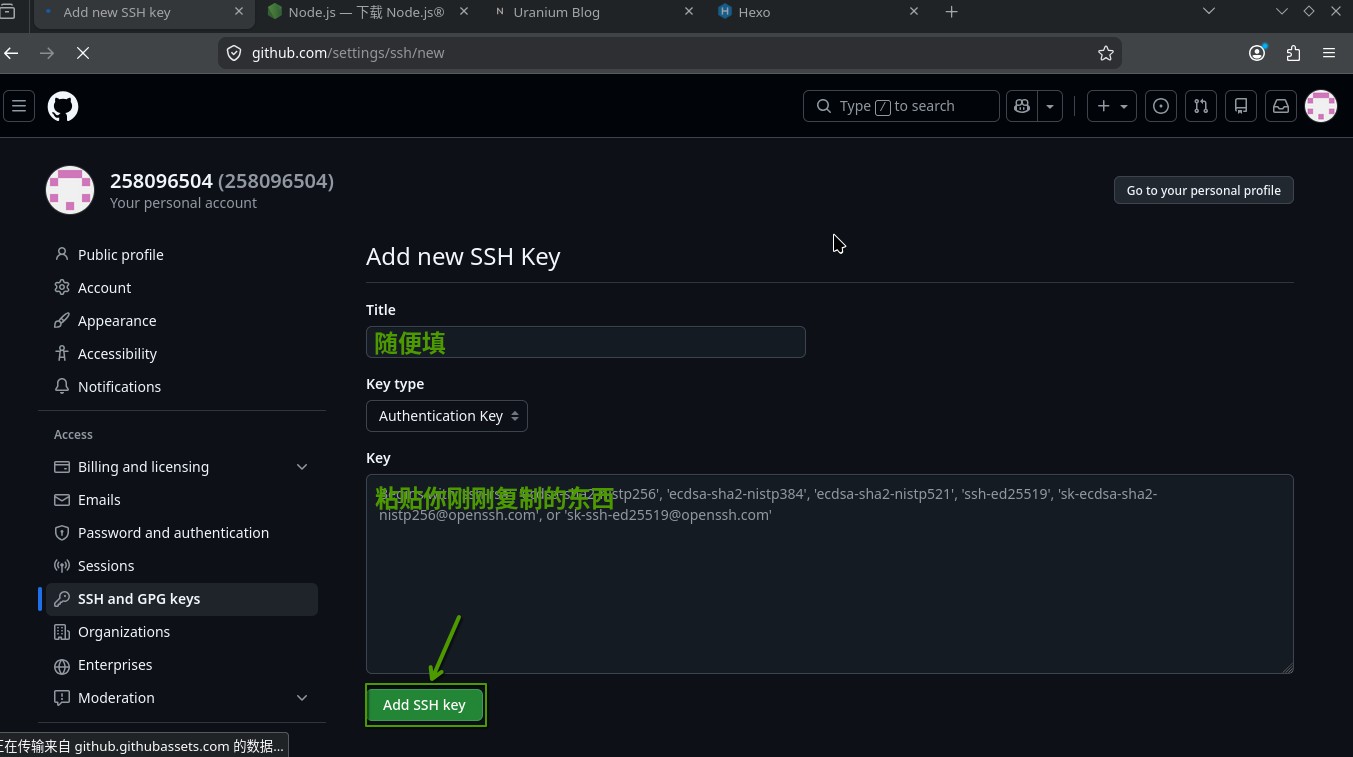Expand the Copilot dropdown arrow
The height and width of the screenshot is (757, 1353).
[x=1050, y=106]
